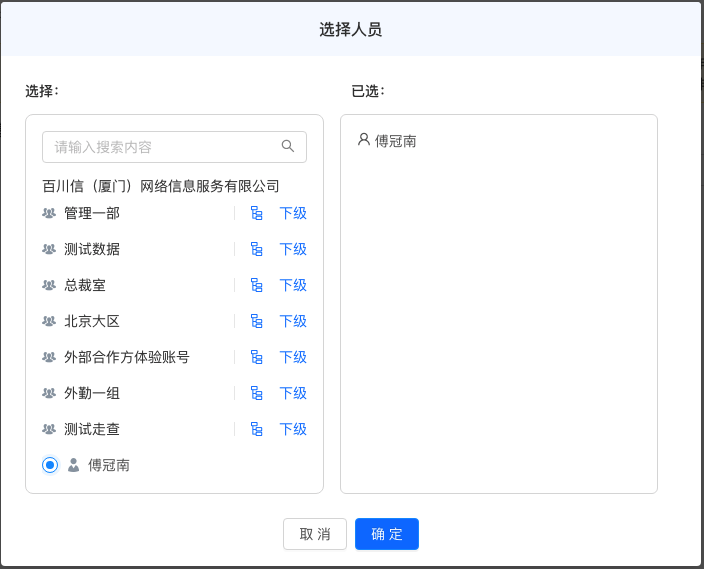
Task: Click the group icon beside 管理一部
Action: (x=49, y=213)
